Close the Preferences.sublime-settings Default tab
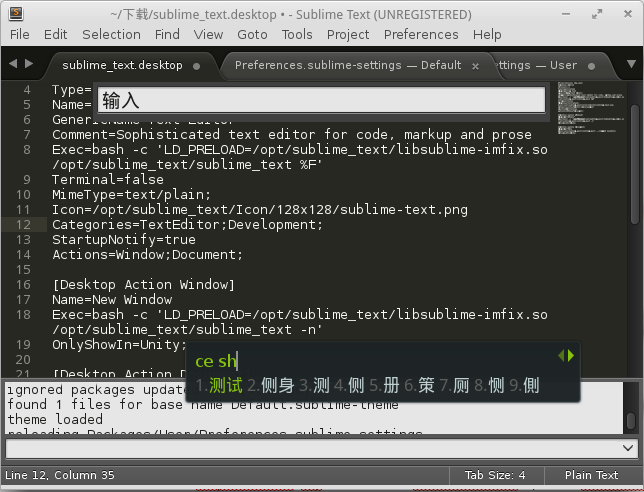Viewport: 644px width, 492px height. coord(476,66)
